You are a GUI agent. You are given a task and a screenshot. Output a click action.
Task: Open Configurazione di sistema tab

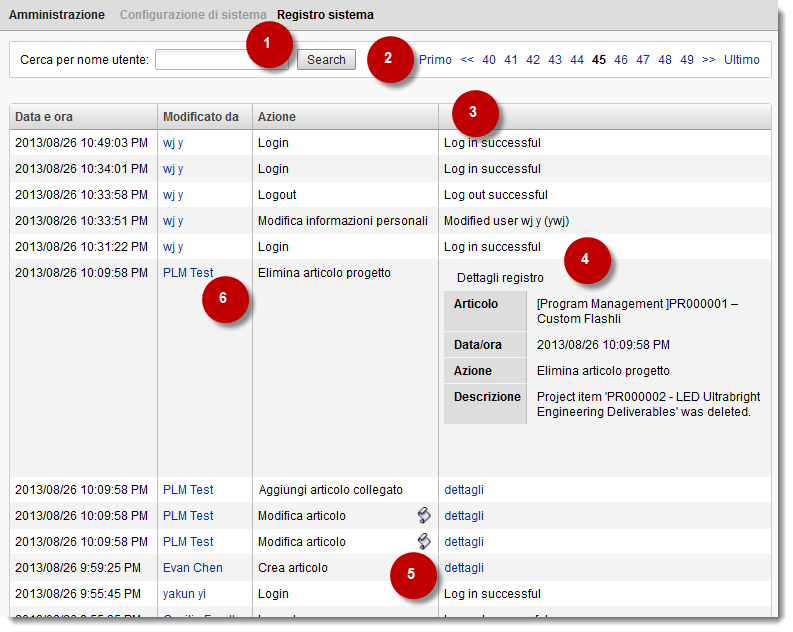click(x=193, y=15)
